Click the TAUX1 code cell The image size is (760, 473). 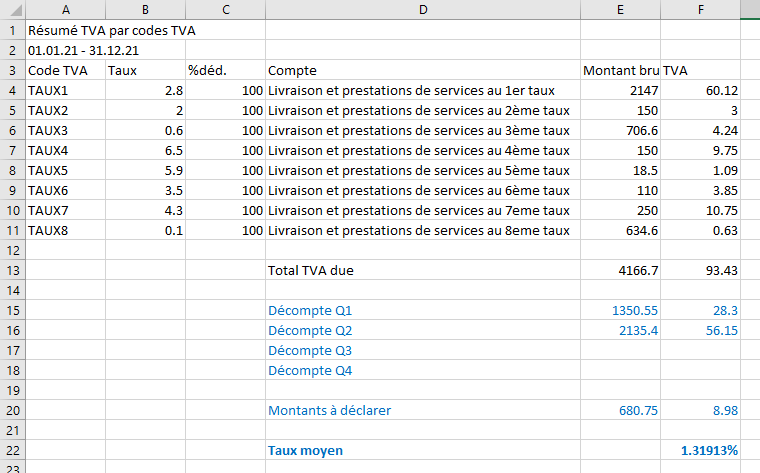pyautogui.click(x=65, y=91)
